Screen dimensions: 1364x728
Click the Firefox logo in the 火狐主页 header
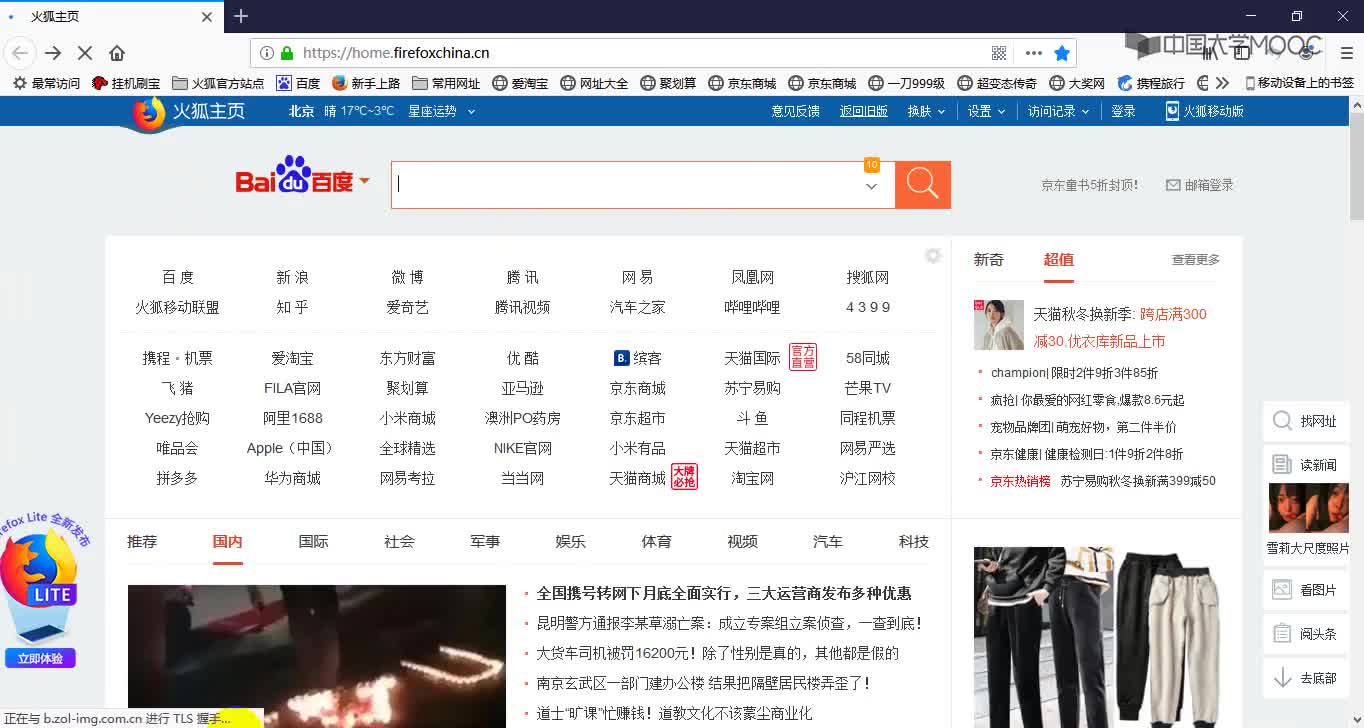click(x=149, y=112)
